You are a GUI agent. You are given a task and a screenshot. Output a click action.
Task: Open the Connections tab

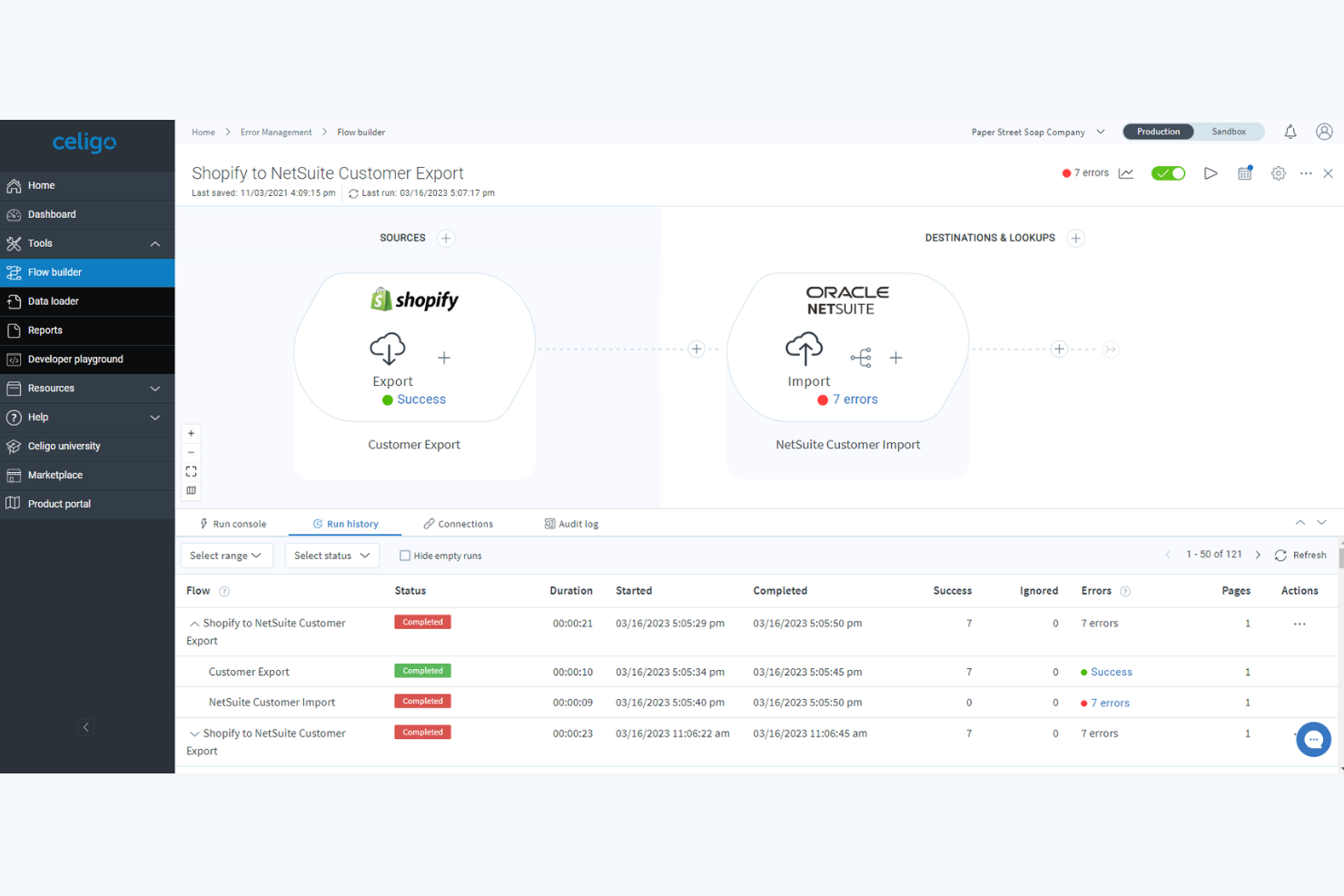458,524
